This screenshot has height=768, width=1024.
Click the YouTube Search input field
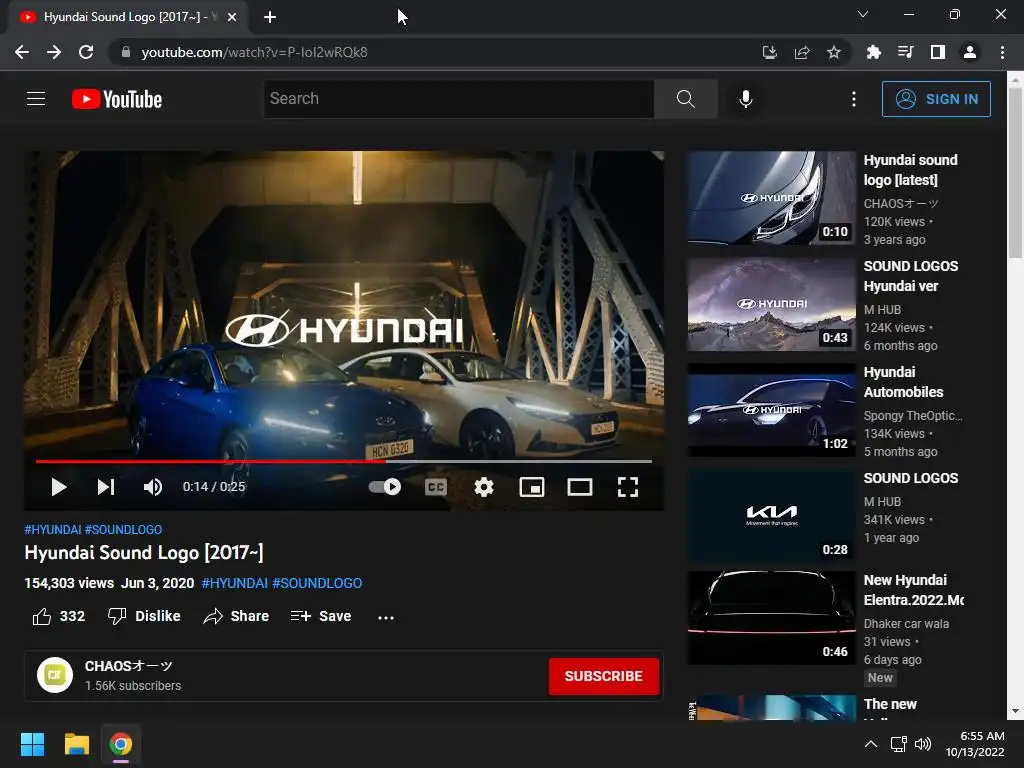pyautogui.click(x=458, y=99)
